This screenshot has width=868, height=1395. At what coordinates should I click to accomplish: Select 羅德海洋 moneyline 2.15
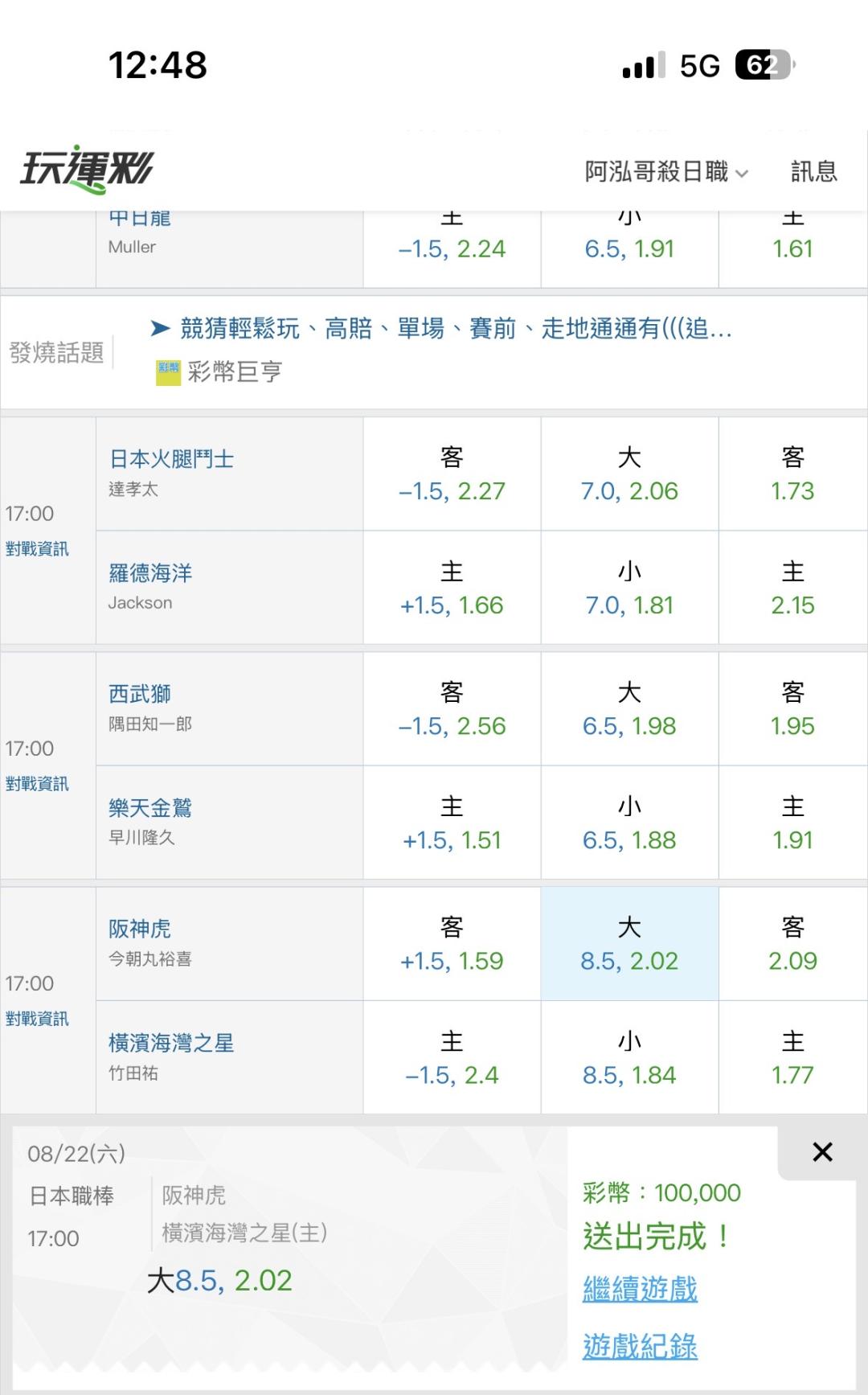point(793,588)
